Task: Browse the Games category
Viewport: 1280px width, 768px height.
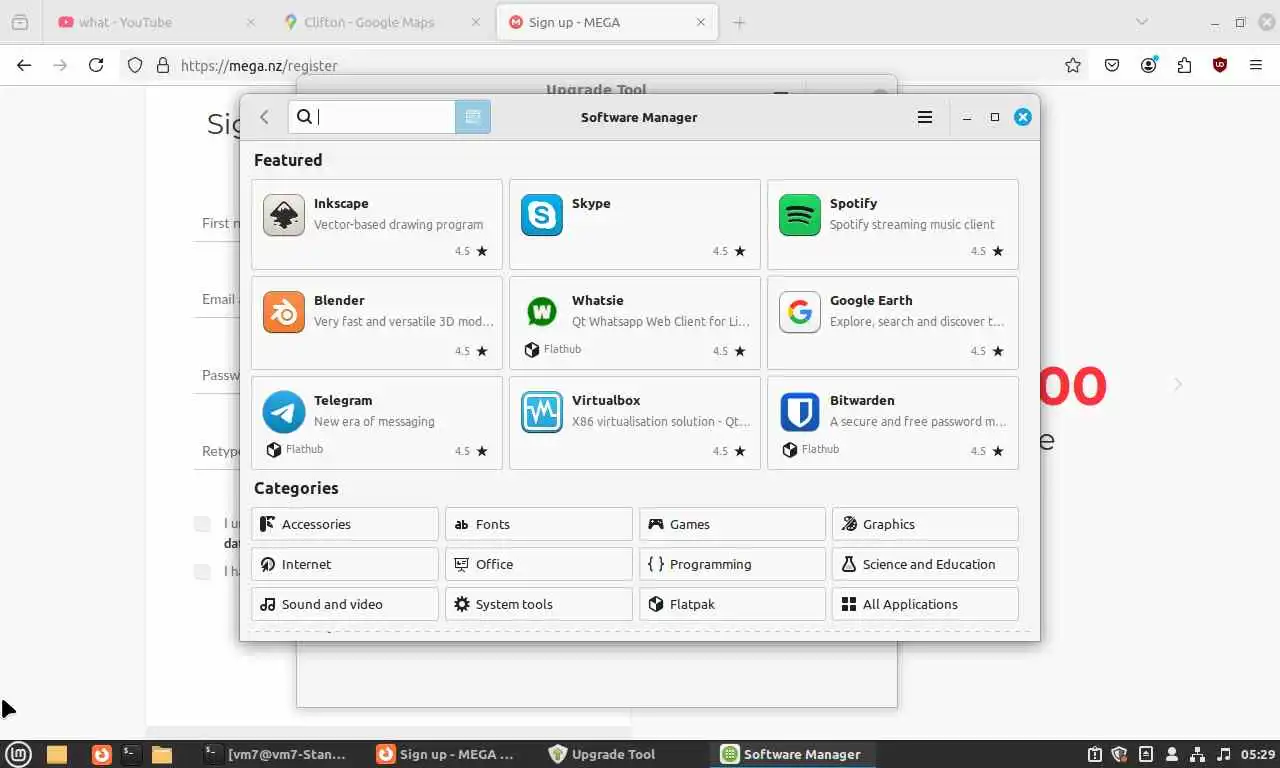Action: point(732,524)
